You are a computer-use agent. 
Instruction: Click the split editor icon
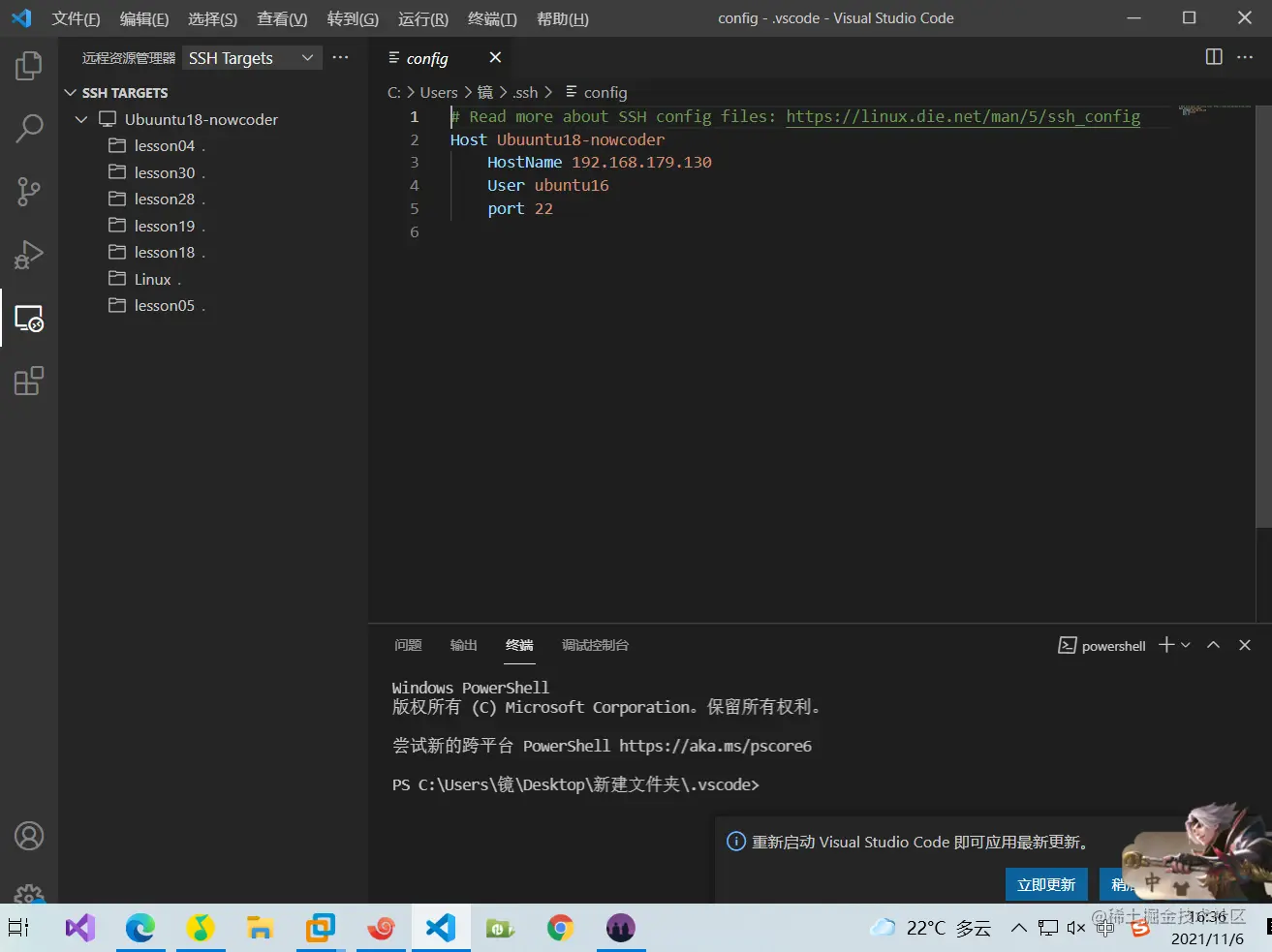click(1214, 57)
